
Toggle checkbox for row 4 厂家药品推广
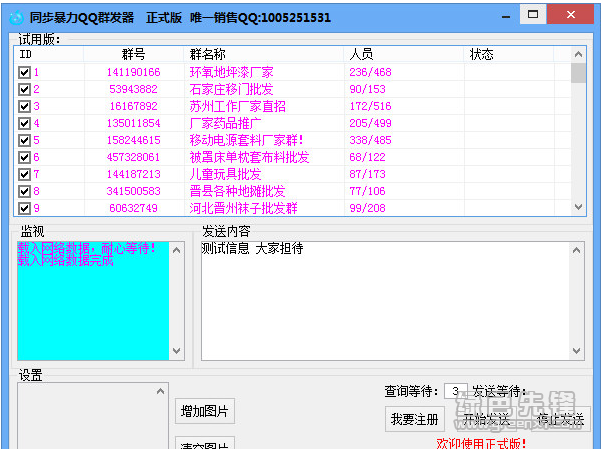(x=24, y=123)
